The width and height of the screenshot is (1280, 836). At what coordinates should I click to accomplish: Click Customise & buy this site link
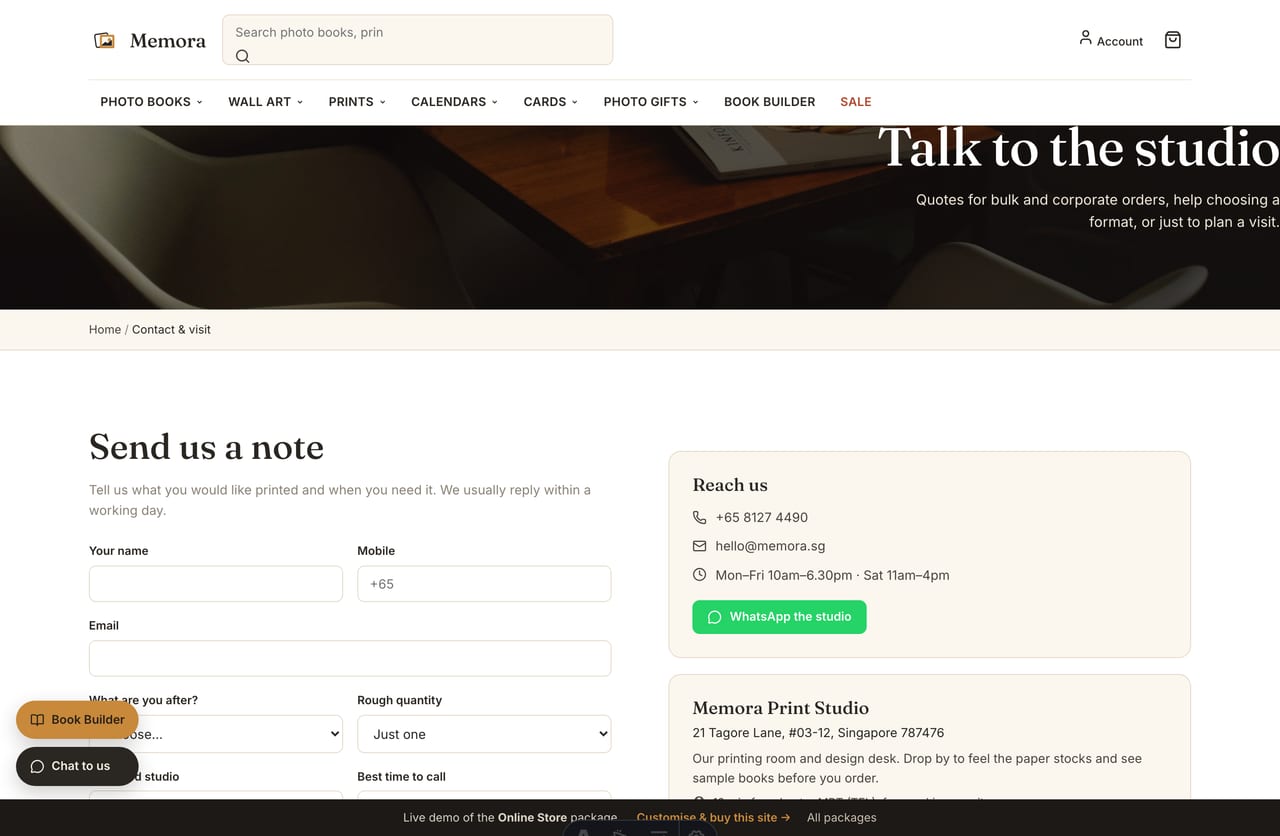point(713,817)
